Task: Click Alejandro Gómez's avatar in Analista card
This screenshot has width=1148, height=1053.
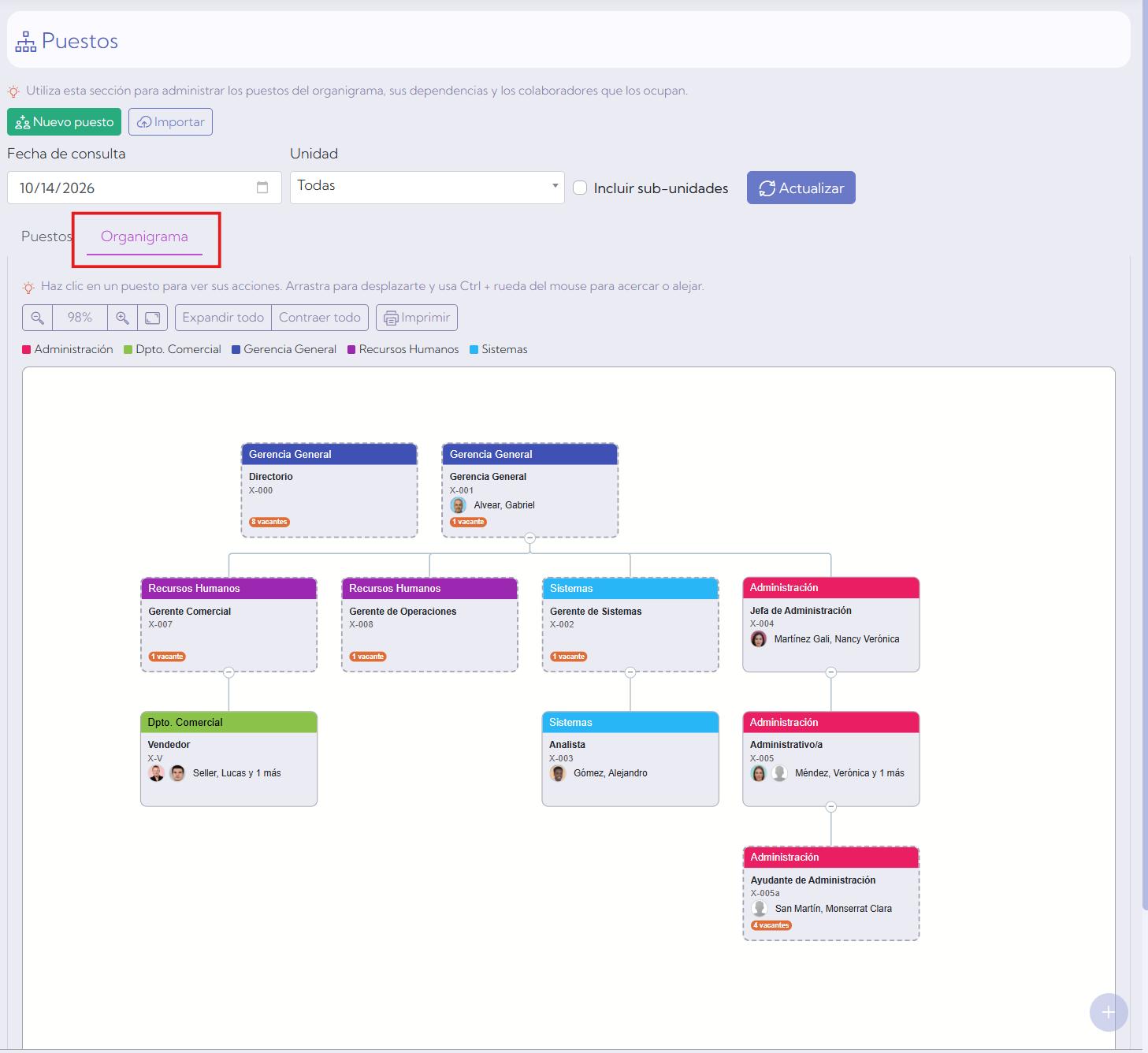Action: tap(558, 773)
